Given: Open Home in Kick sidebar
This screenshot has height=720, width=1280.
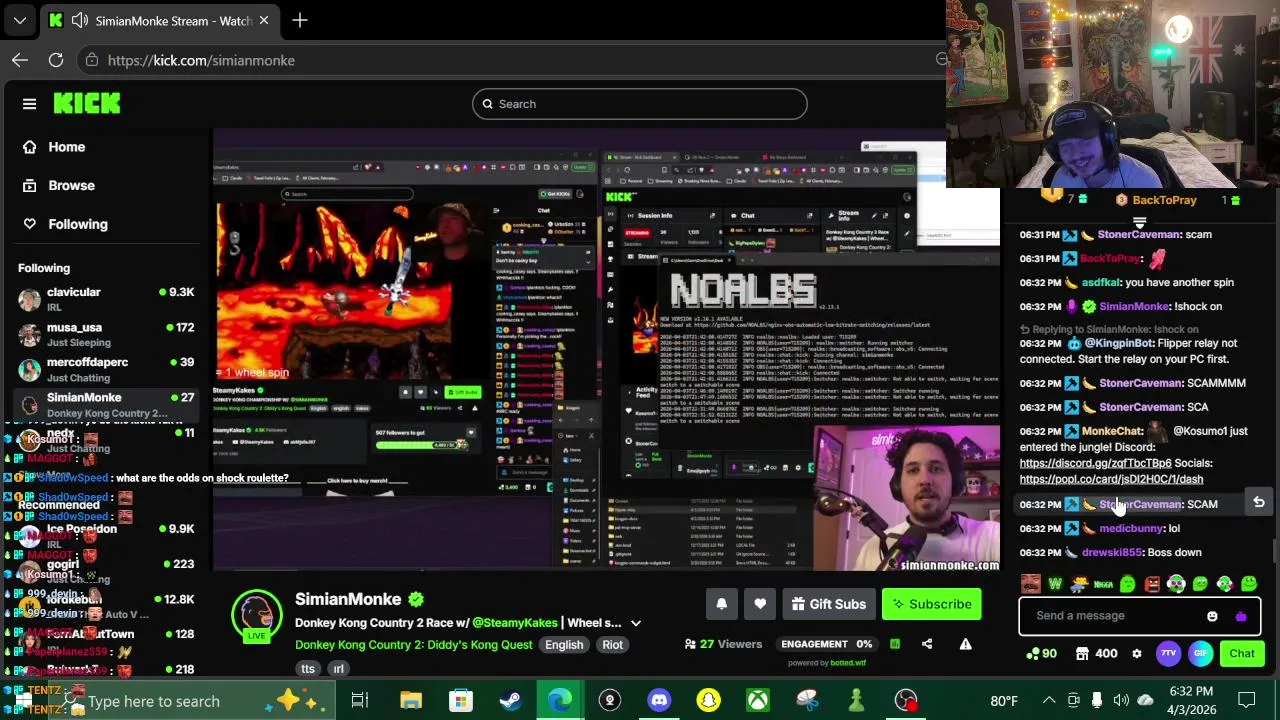Looking at the screenshot, I should tap(67, 147).
